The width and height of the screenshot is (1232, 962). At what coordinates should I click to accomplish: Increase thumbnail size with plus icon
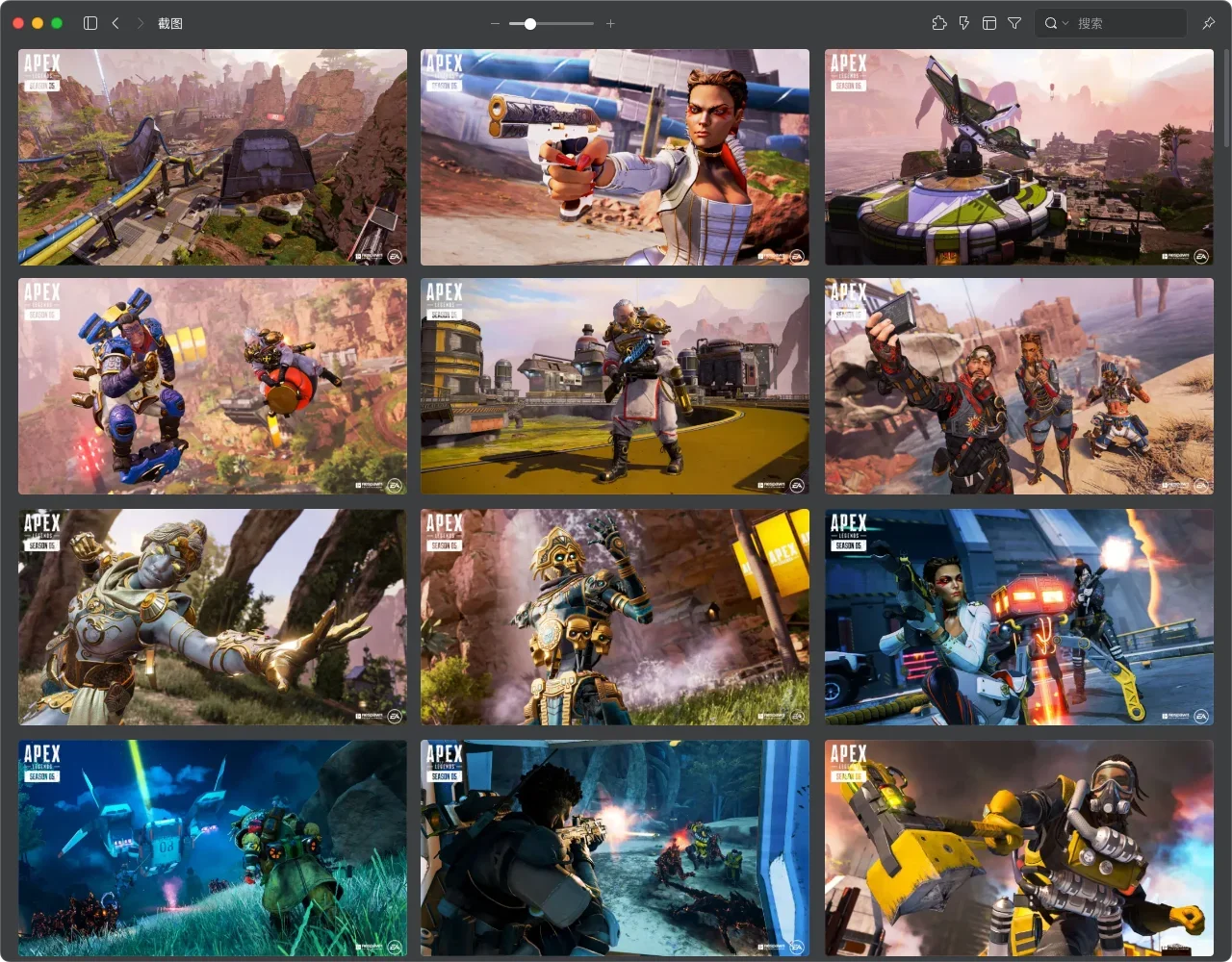[x=610, y=23]
